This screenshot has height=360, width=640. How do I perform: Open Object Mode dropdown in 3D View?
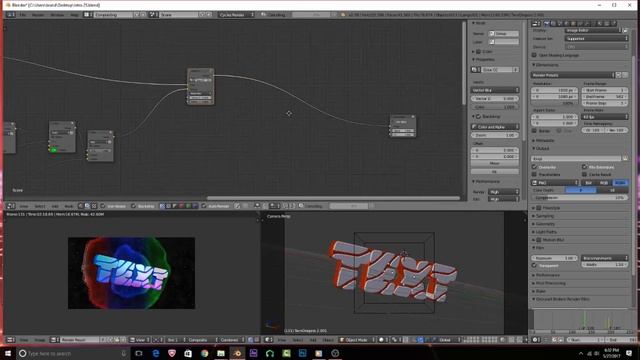coord(357,340)
